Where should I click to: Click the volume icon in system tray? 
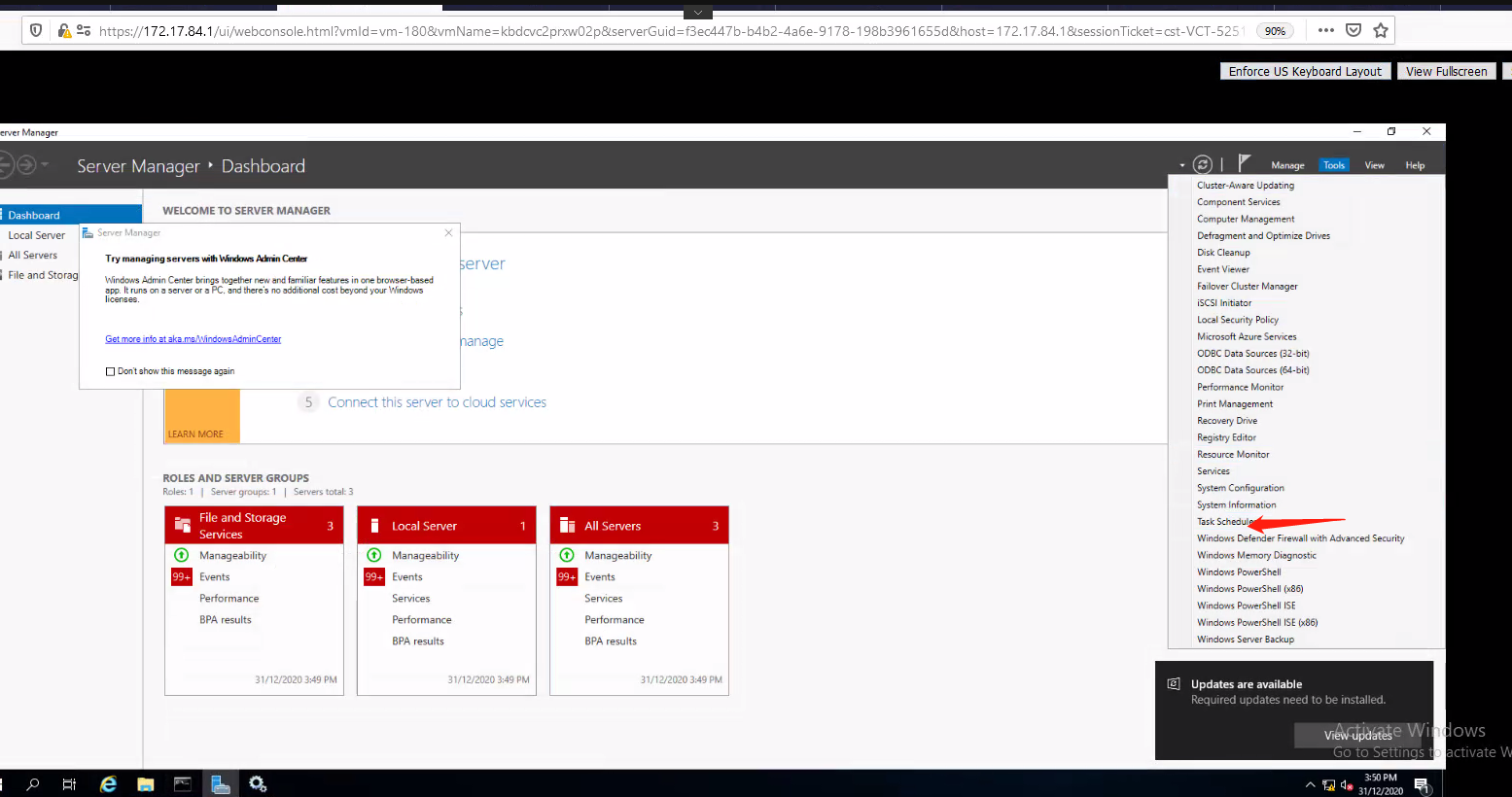coord(1347,784)
